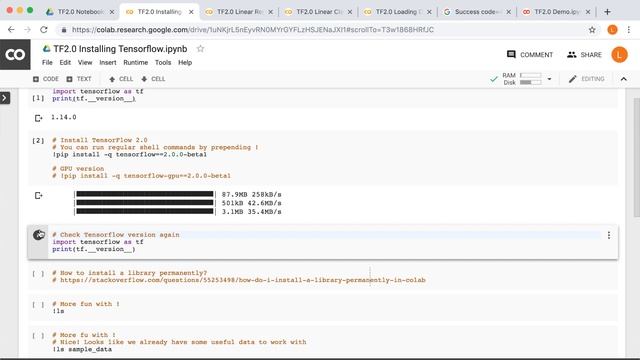
Task: Click the 87.9MB download progress bar
Action: [145, 194]
